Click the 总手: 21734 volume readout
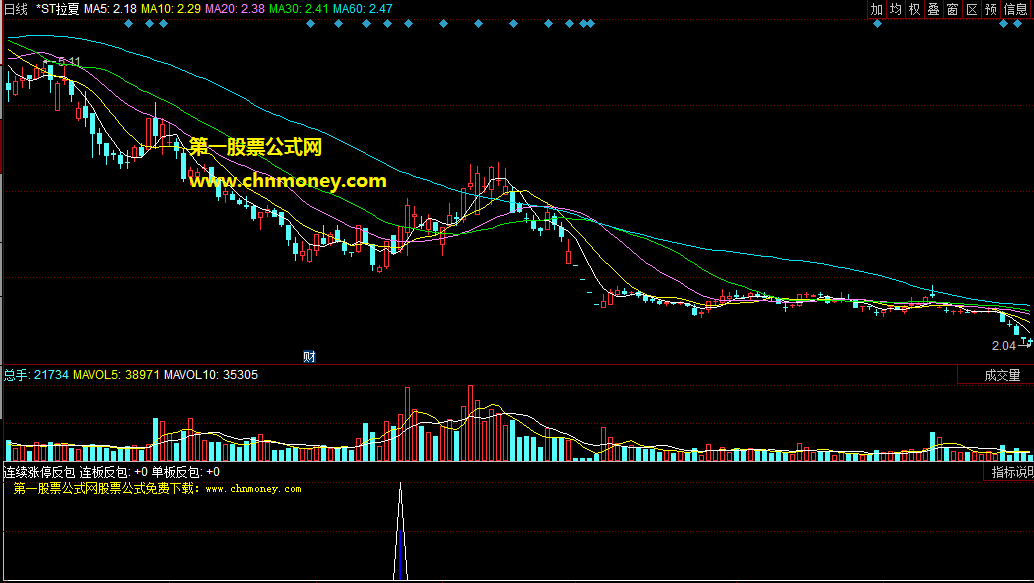The height and width of the screenshot is (583, 1034). click(x=36, y=375)
